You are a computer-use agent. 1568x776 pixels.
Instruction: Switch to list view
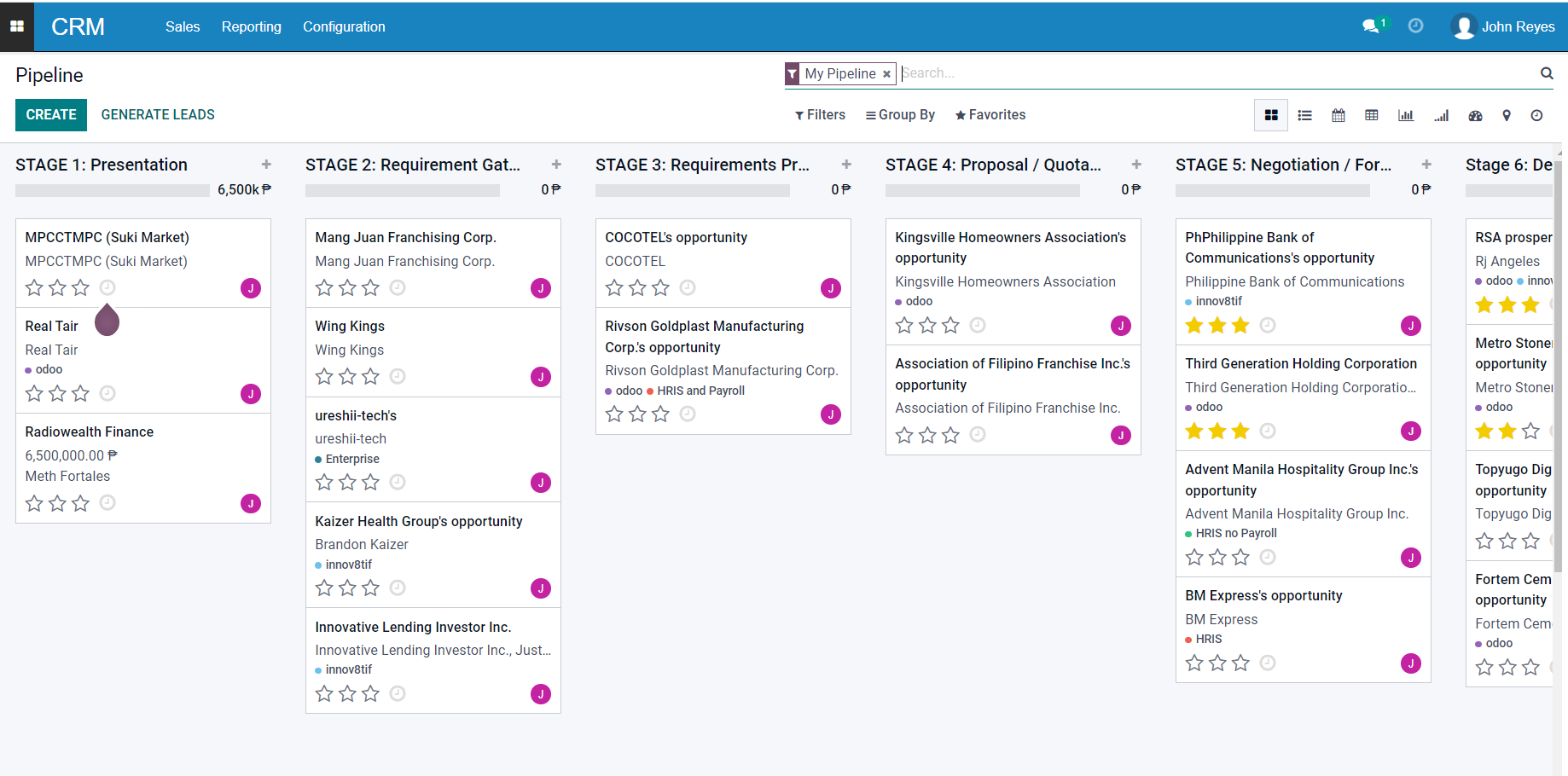1304,115
